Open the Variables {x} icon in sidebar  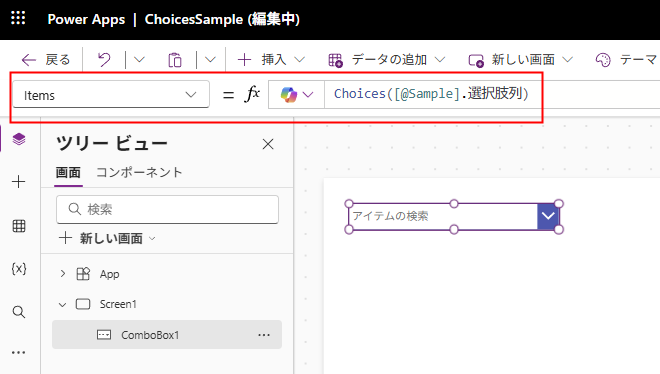pyautogui.click(x=19, y=268)
